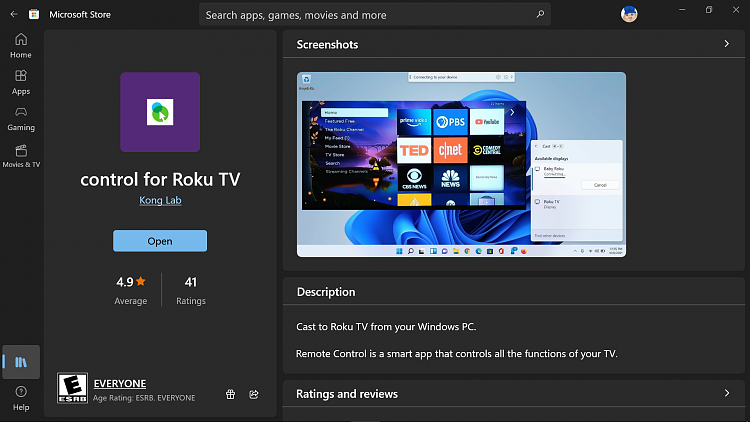The image size is (750, 422).
Task: Click the Open button
Action: 160,241
